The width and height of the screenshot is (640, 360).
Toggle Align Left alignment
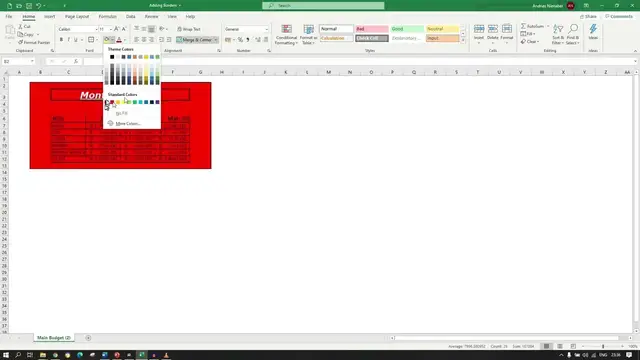tap(136, 40)
